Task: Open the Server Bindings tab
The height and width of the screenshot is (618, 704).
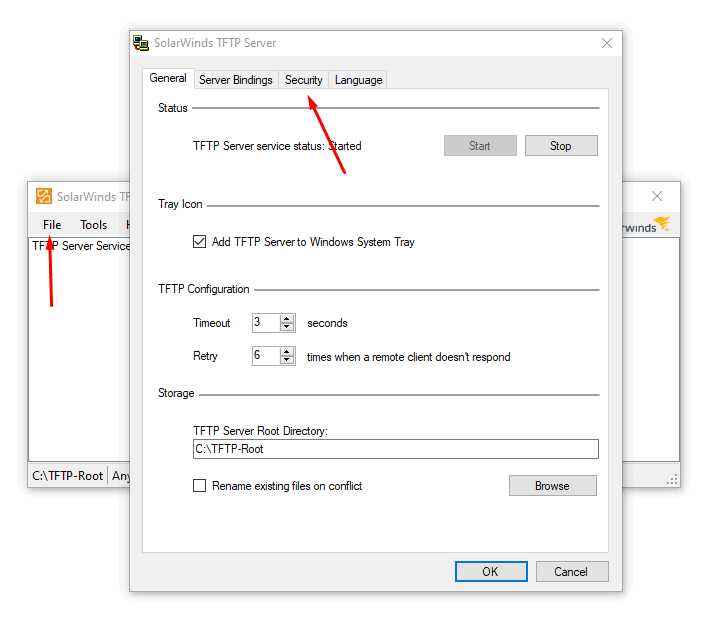Action: pos(236,80)
